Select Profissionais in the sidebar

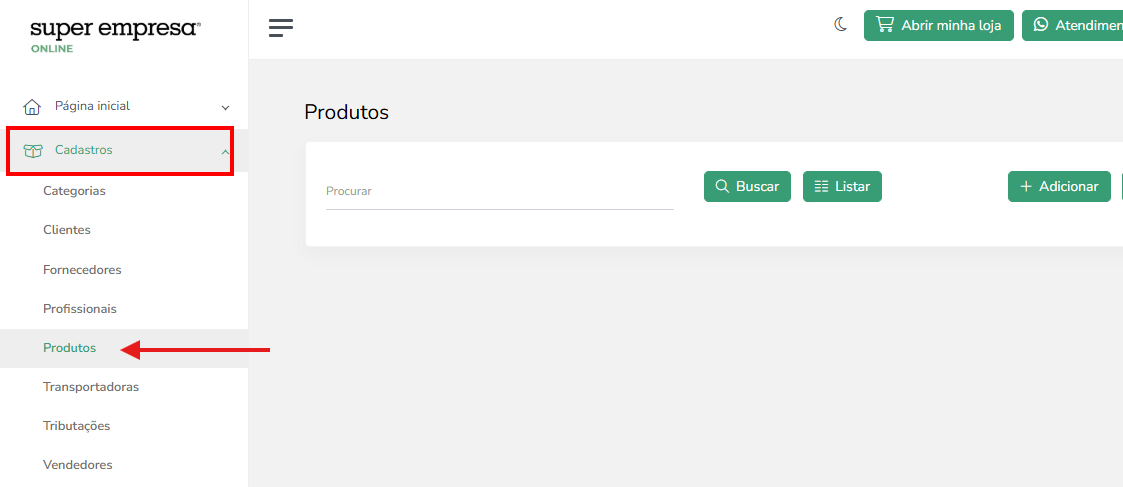point(79,309)
